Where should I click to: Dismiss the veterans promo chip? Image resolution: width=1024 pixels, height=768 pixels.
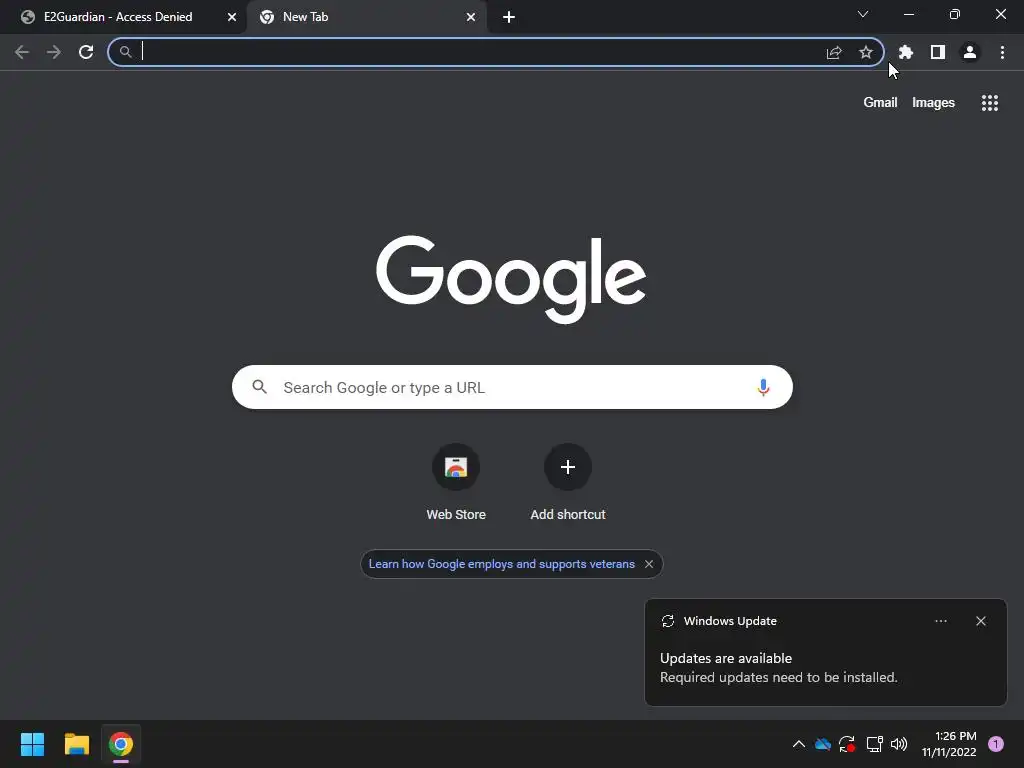click(649, 564)
